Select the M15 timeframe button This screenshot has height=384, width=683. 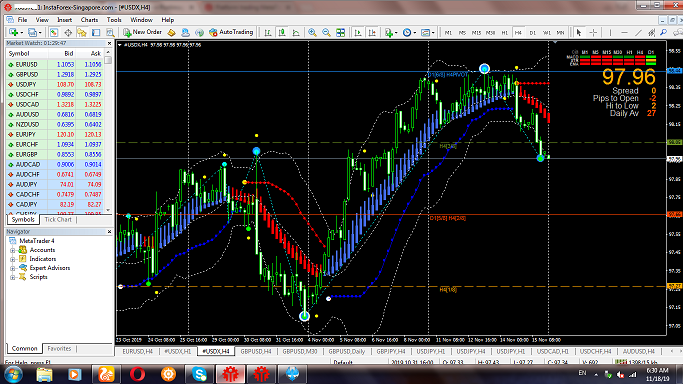click(x=476, y=33)
